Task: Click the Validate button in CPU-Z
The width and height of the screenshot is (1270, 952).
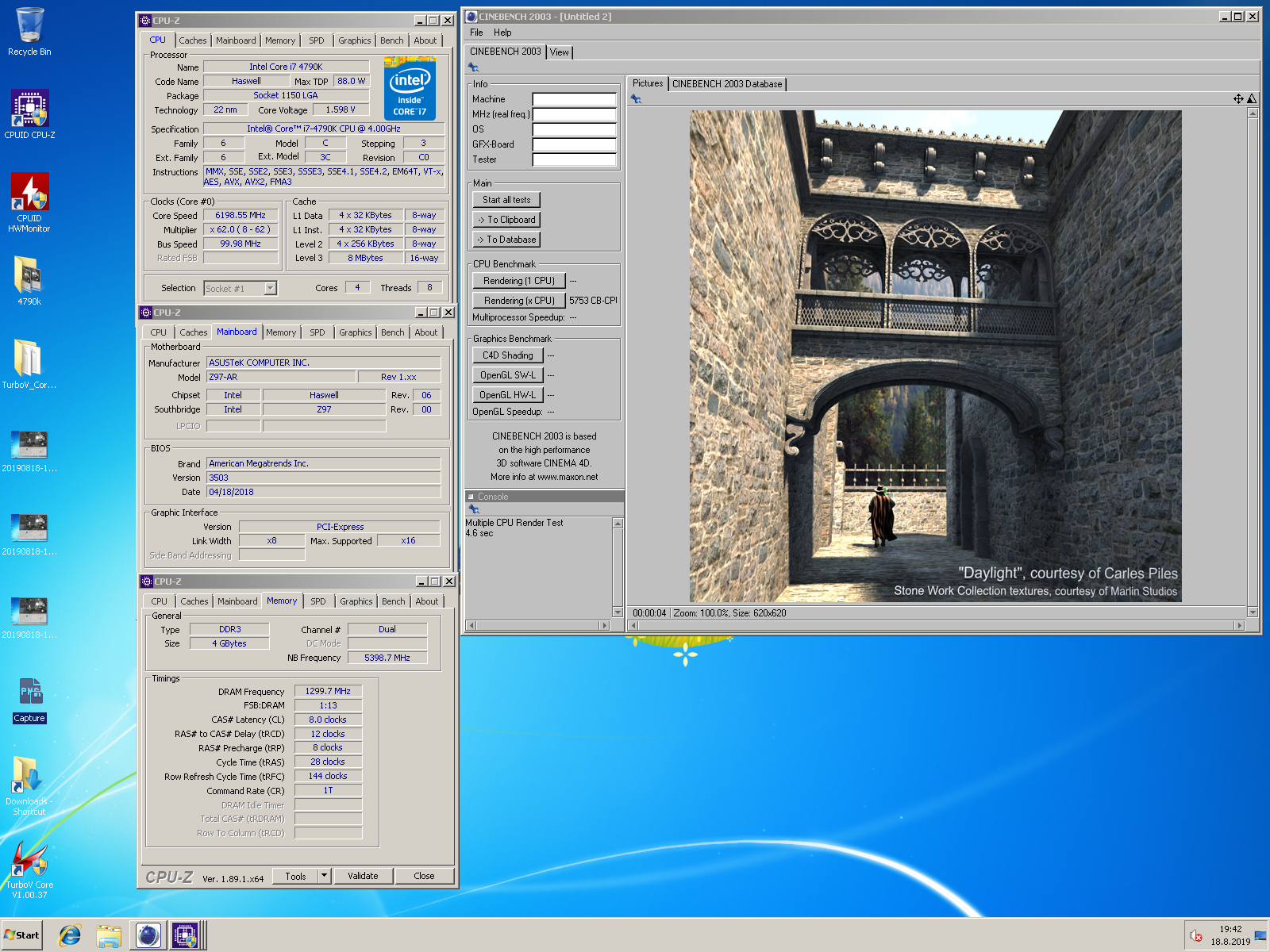Action: (363, 876)
